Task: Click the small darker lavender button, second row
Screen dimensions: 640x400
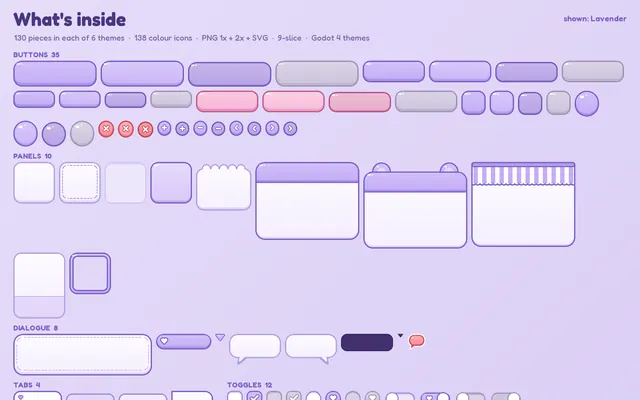Action: click(x=125, y=100)
